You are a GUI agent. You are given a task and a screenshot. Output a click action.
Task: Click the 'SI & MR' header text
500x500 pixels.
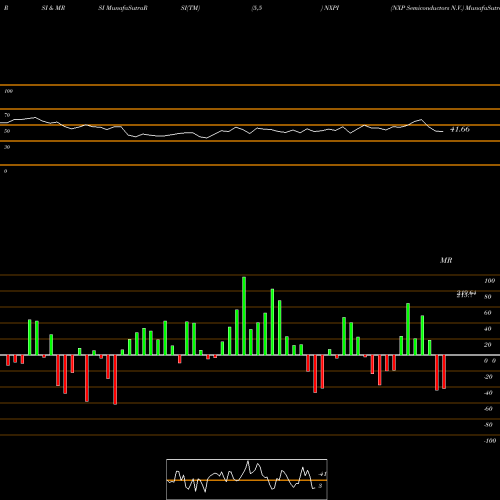pyautogui.click(x=53, y=8)
